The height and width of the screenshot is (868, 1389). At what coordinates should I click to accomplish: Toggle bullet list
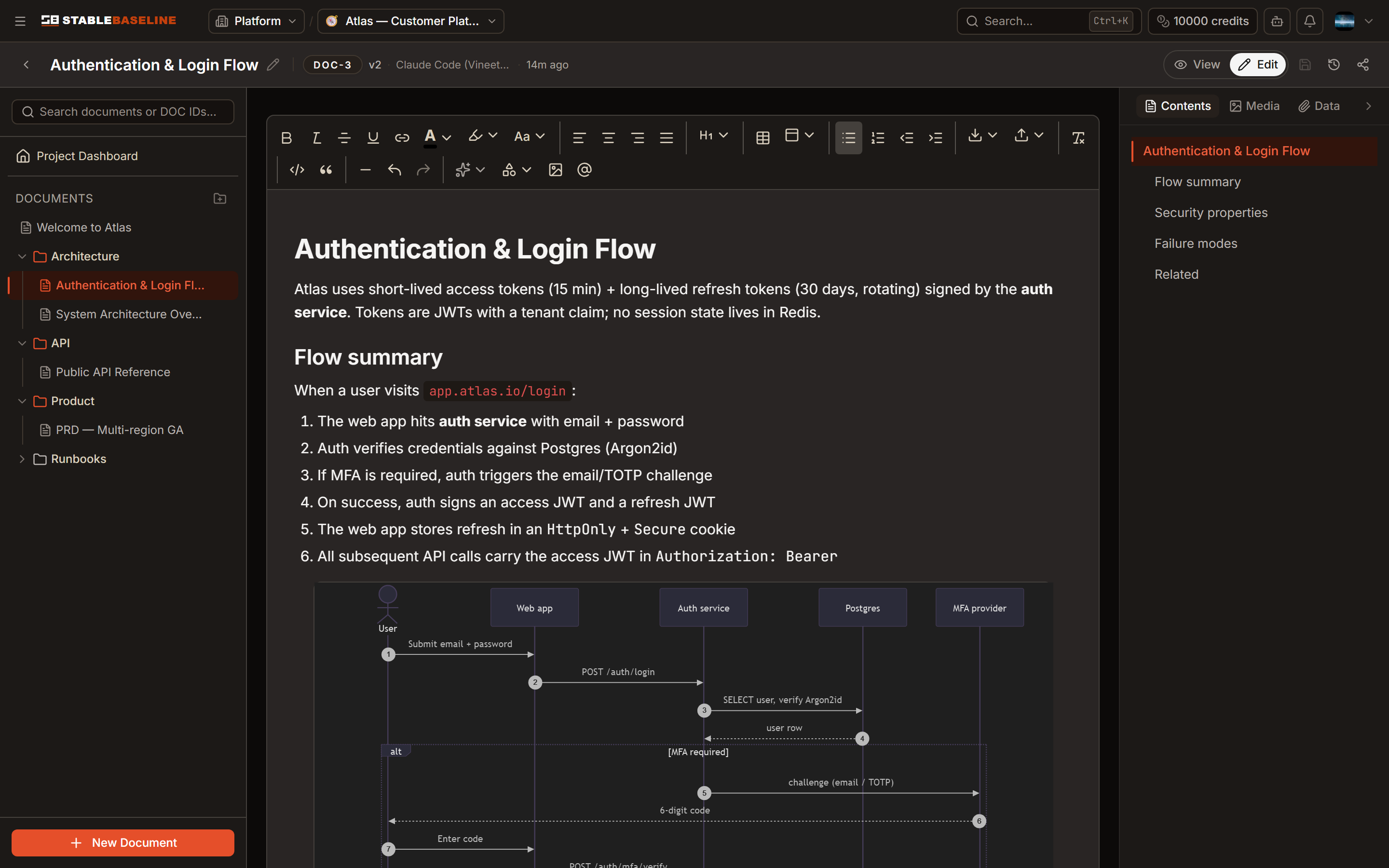pos(849,138)
